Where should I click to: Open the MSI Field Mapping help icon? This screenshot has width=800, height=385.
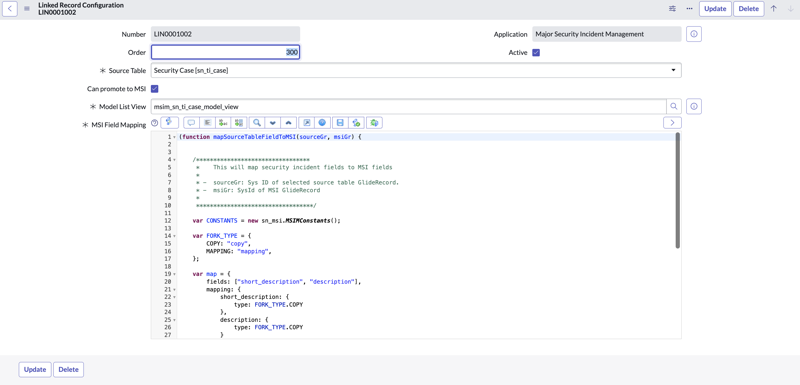pos(155,123)
